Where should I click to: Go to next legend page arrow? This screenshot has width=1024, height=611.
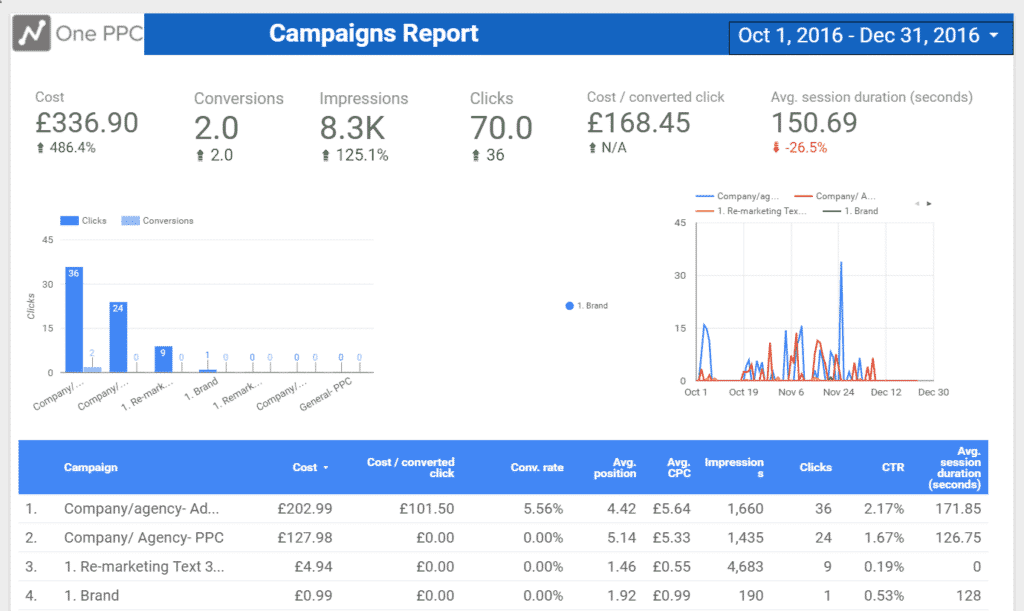pyautogui.click(x=929, y=203)
